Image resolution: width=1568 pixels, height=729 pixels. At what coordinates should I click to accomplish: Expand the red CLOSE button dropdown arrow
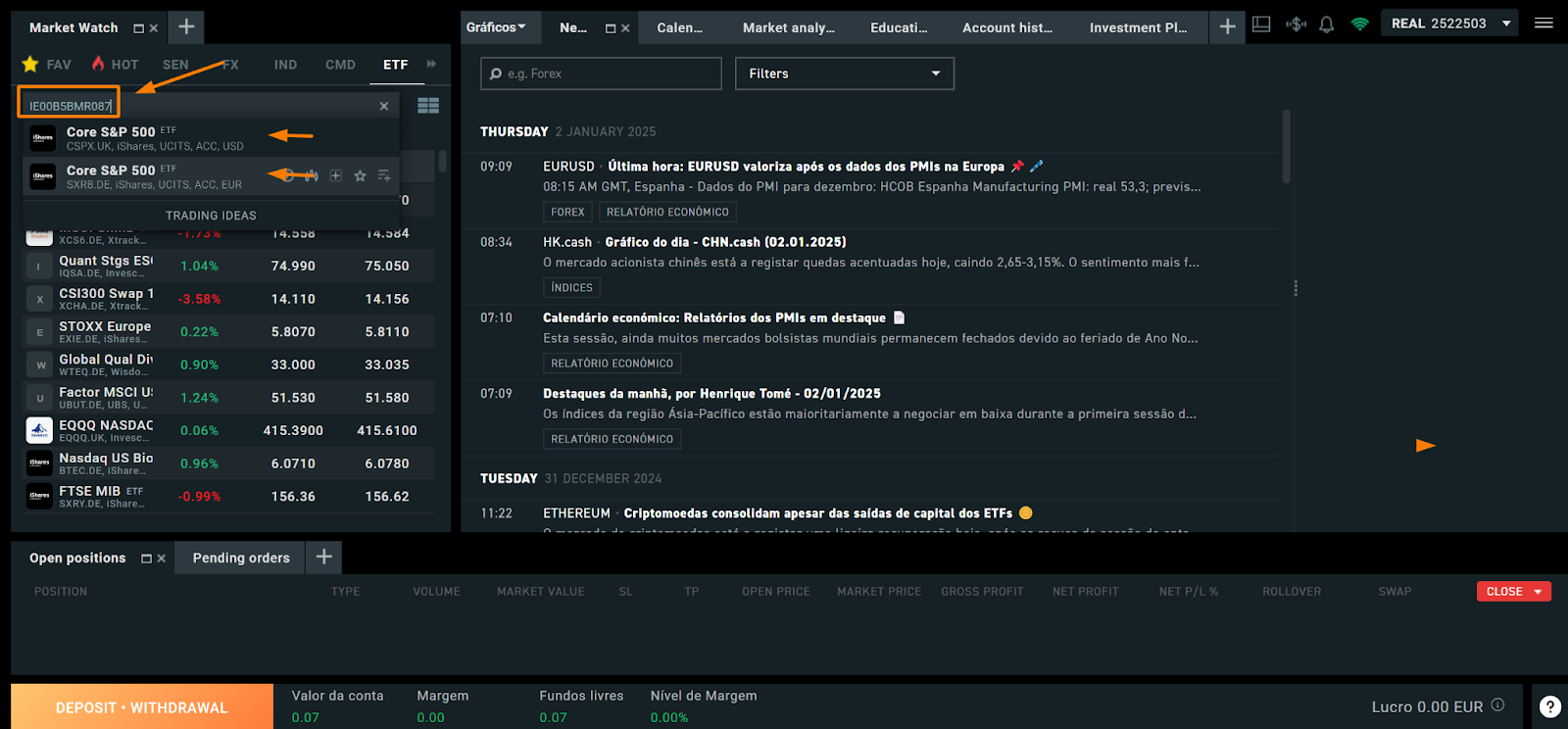[1539, 592]
